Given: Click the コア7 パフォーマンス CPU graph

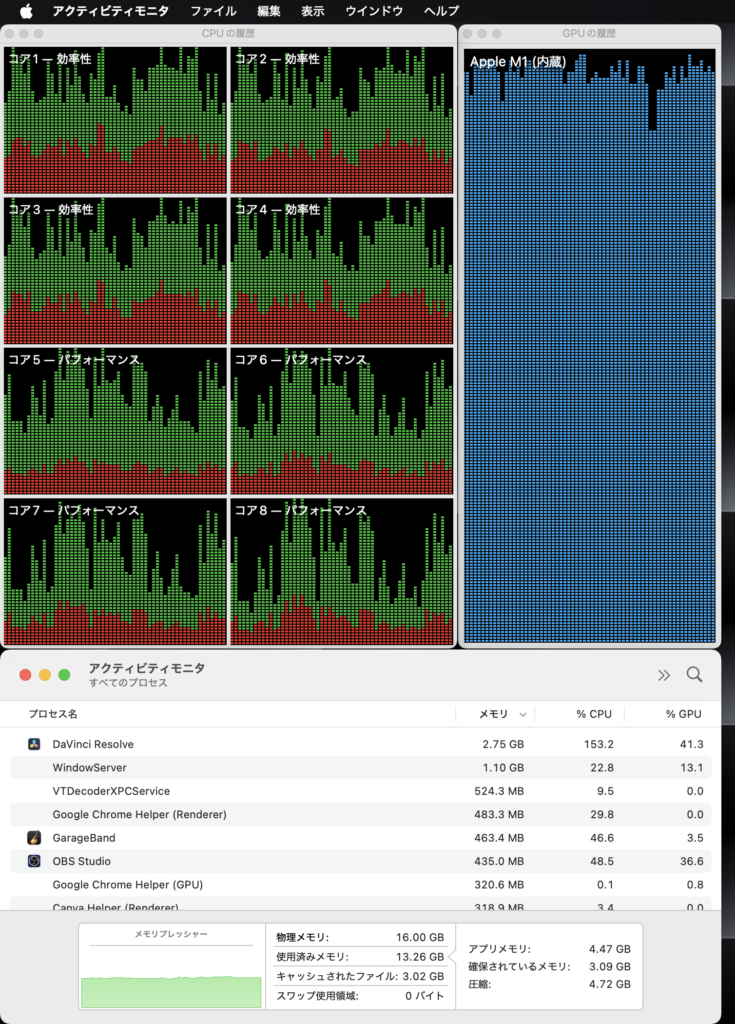Looking at the screenshot, I should click(x=115, y=572).
